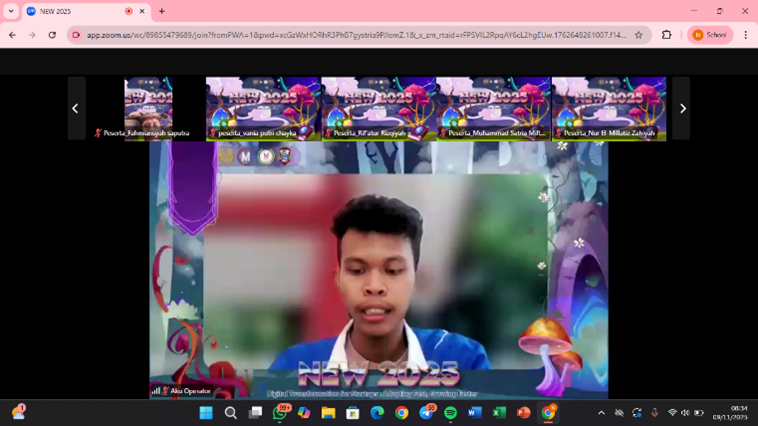This screenshot has height=426, width=758.
Task: Open Peserta_Muhammad Satria video thumbnail
Action: coord(493,108)
